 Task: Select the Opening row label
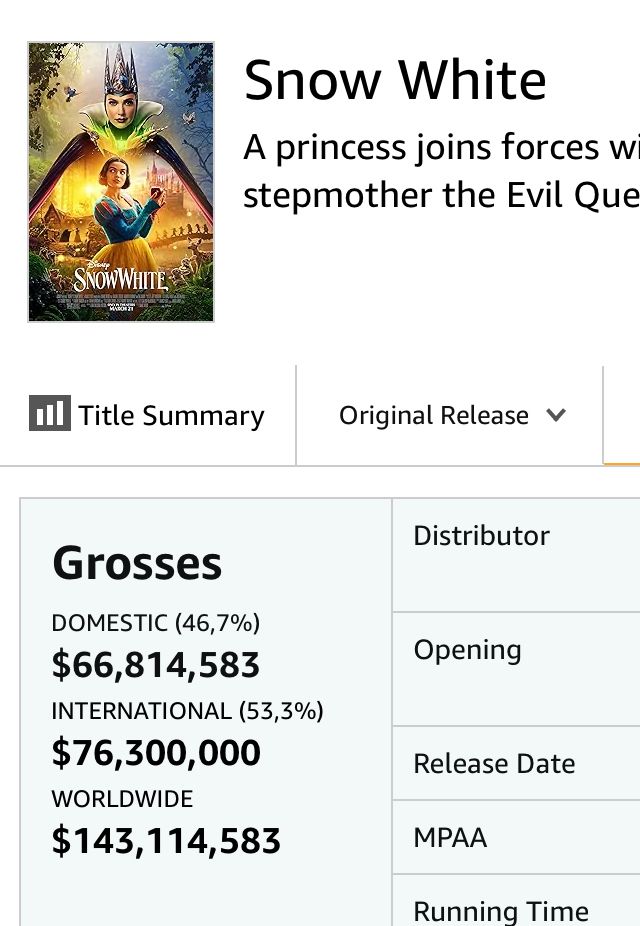467,650
